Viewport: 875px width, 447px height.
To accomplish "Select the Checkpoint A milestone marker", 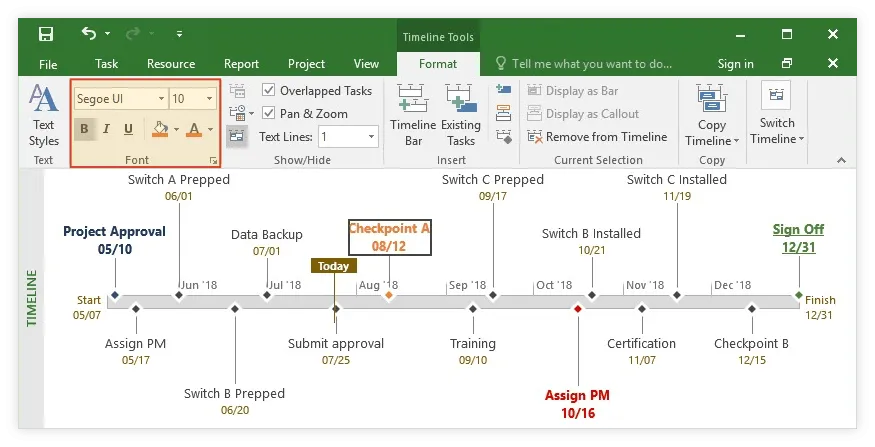I will [x=389, y=295].
